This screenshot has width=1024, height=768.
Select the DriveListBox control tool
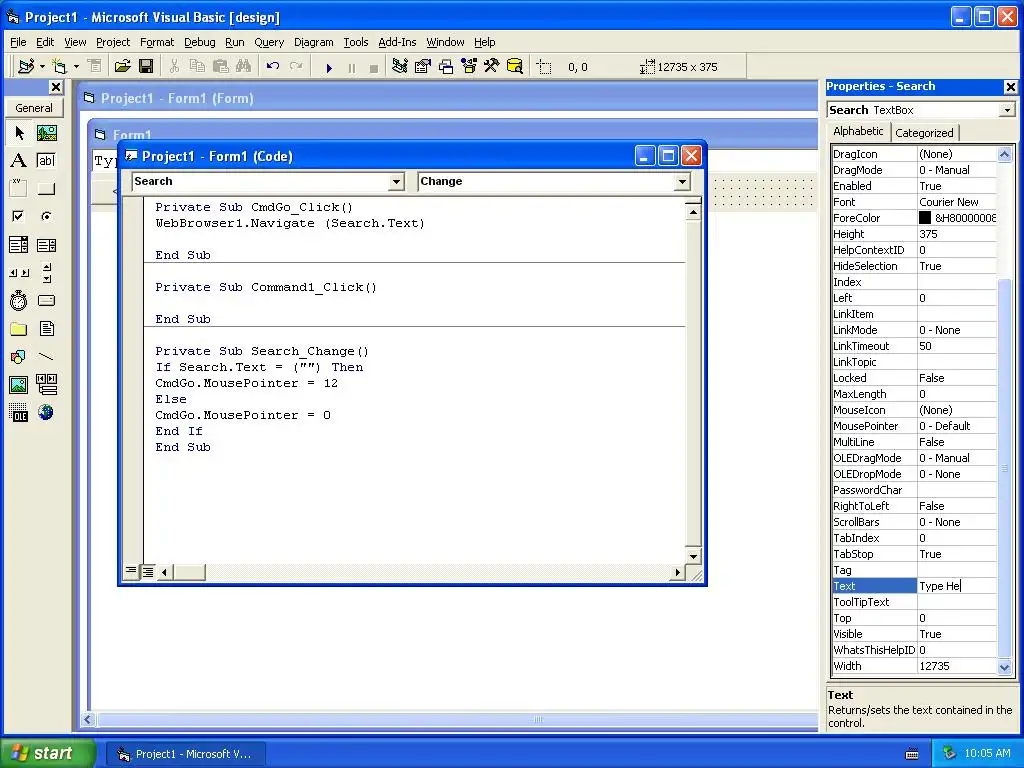coord(46,300)
